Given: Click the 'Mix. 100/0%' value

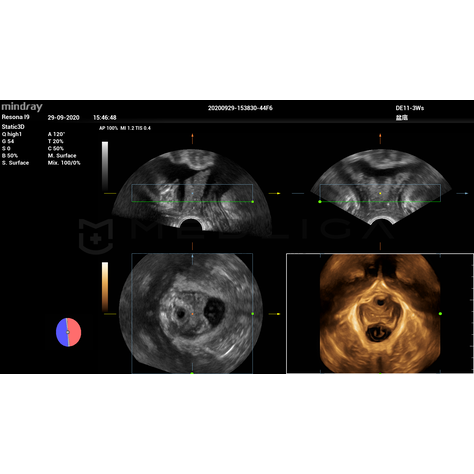Looking at the screenshot, I should point(64,163).
